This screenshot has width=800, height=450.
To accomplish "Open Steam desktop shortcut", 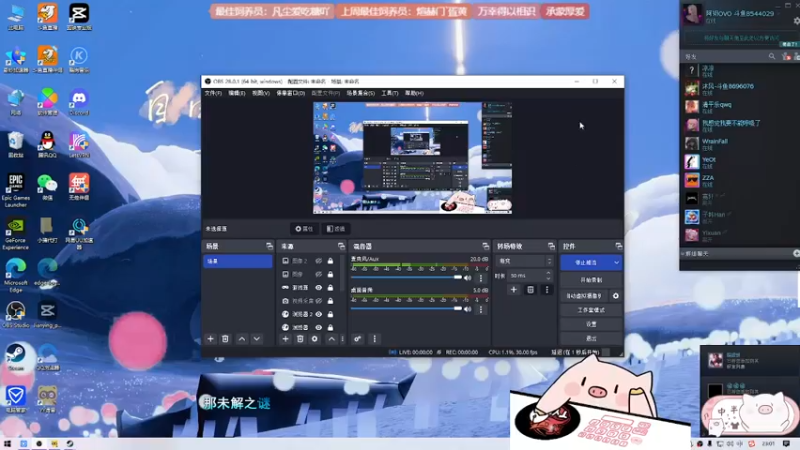I will coord(16,357).
